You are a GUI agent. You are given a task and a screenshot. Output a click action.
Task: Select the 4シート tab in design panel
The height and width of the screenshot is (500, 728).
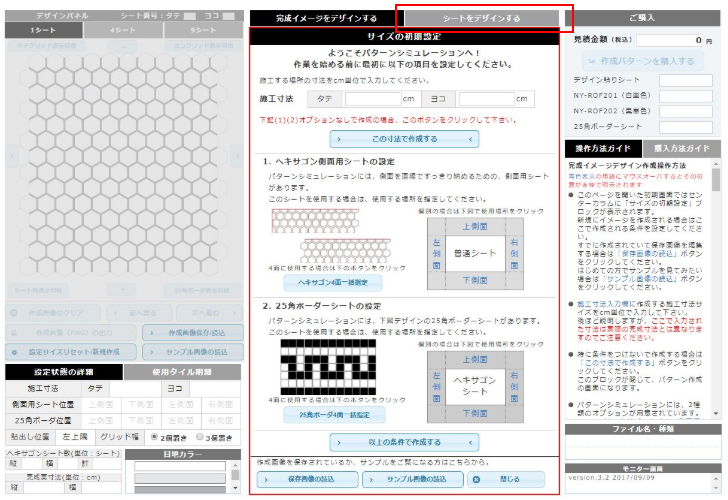point(123,30)
